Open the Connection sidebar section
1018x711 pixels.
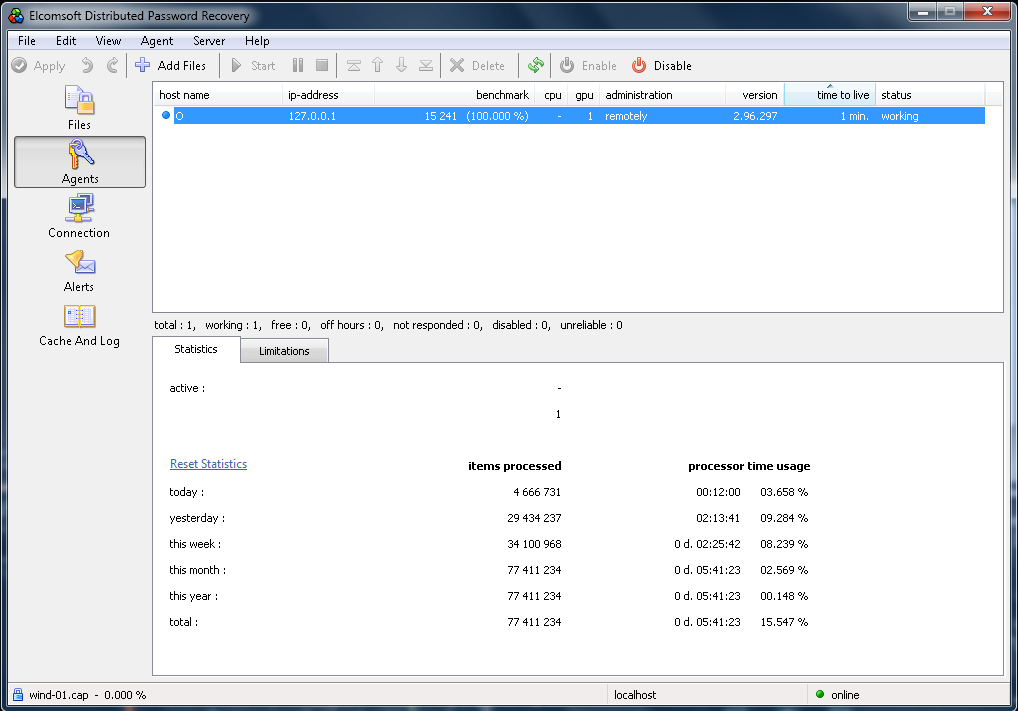(79, 216)
